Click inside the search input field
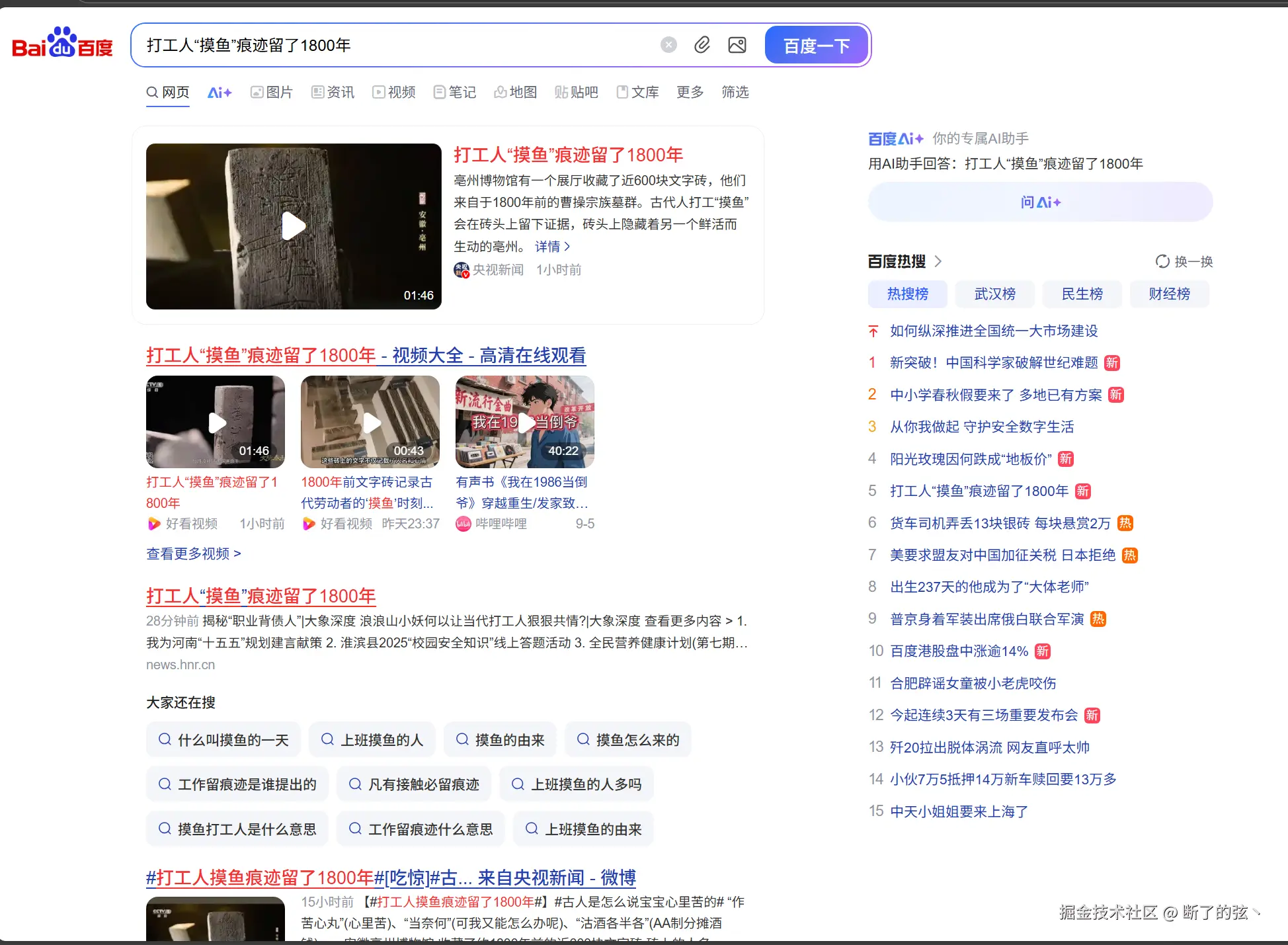Image resolution: width=1288 pixels, height=945 pixels. [x=397, y=45]
